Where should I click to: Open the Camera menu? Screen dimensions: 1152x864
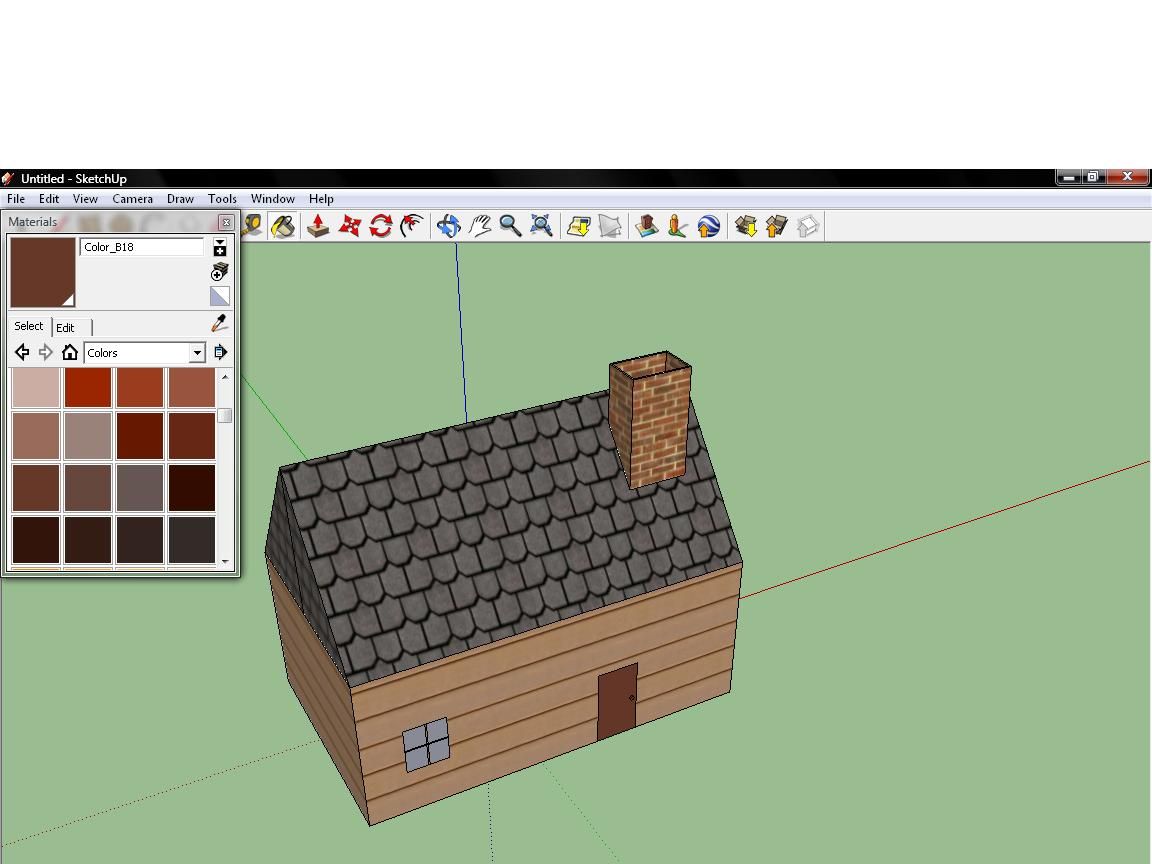pyautogui.click(x=132, y=199)
